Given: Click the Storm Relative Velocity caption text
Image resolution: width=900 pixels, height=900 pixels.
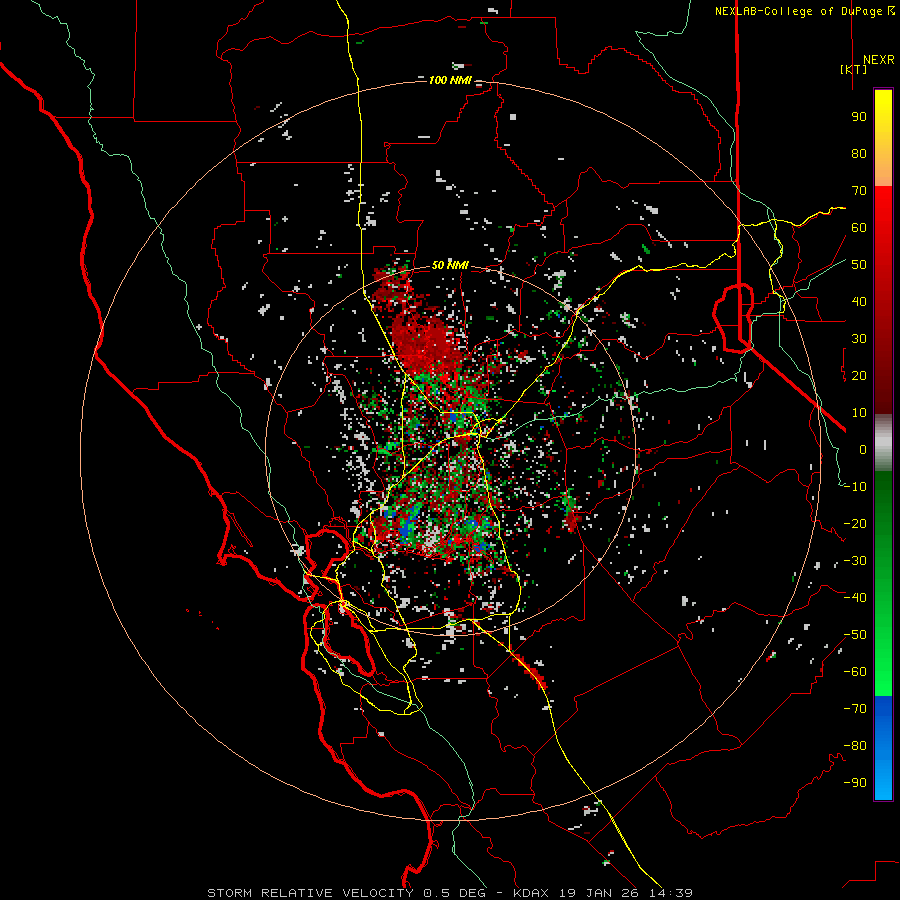Looking at the screenshot, I should coord(450,893).
